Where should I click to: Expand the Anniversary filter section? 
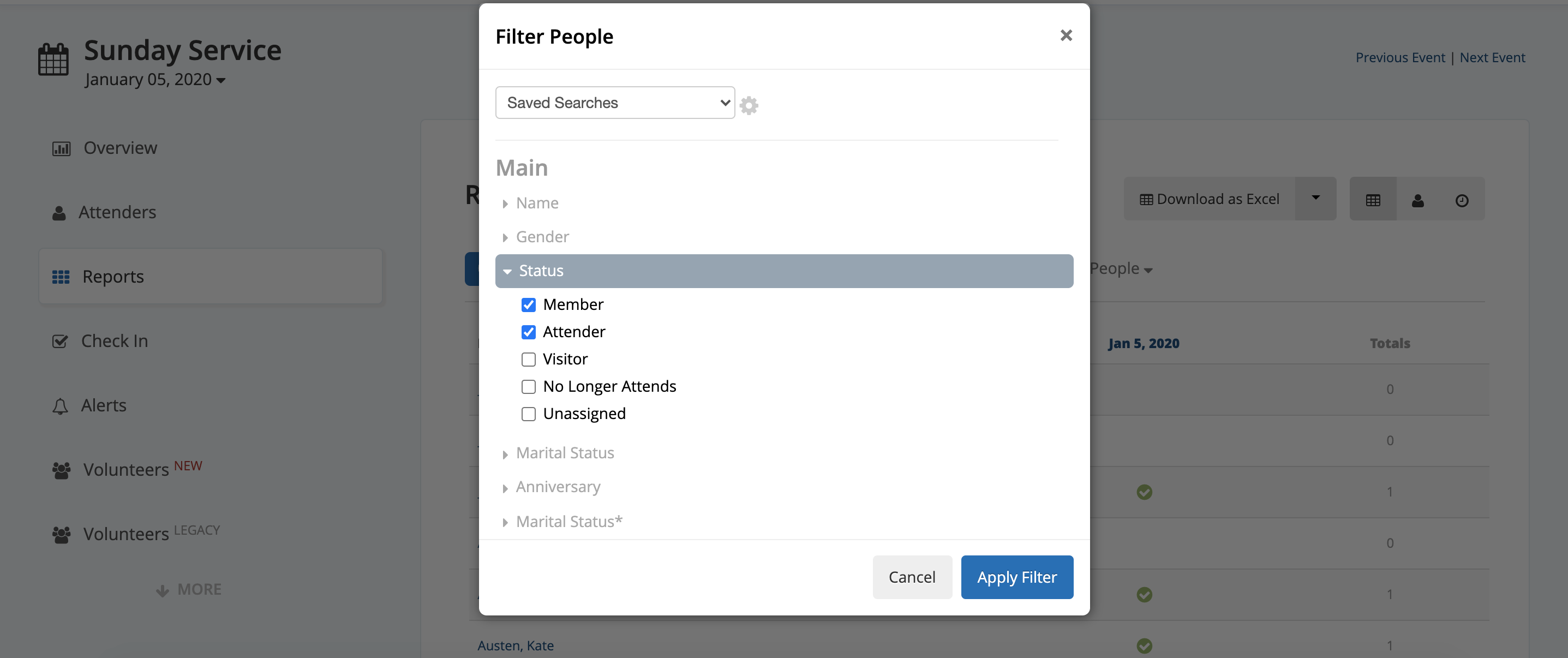pyautogui.click(x=551, y=487)
